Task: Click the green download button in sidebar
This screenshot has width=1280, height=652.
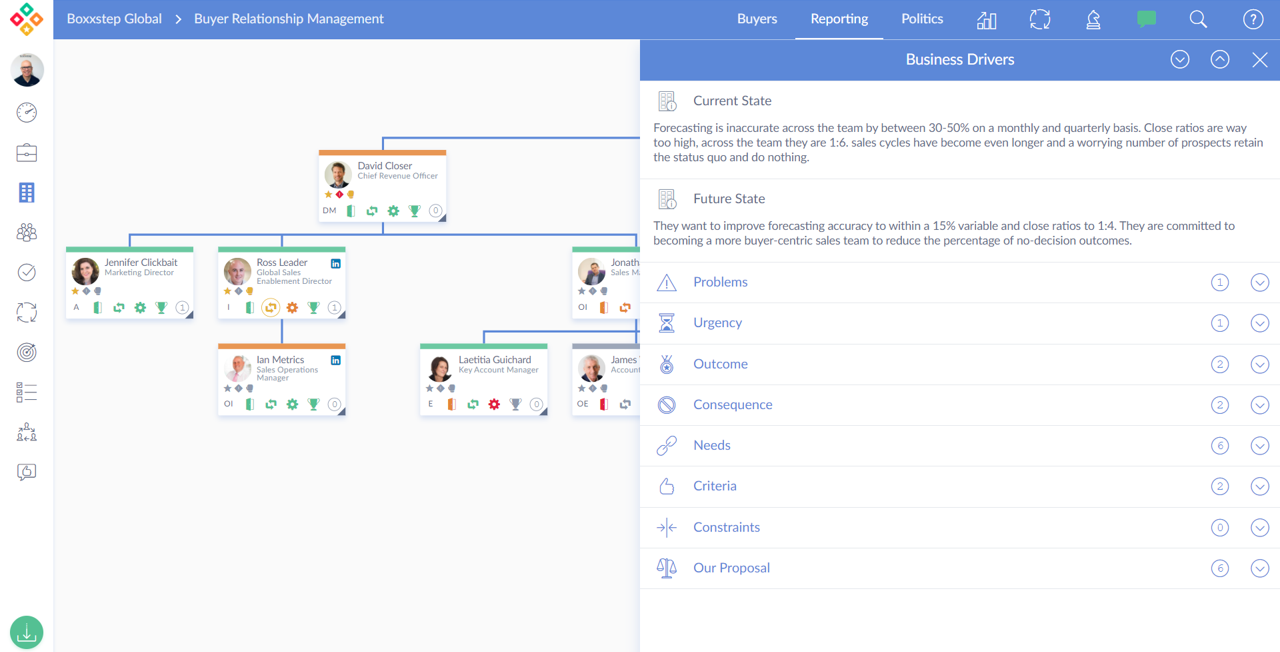Action: click(27, 632)
